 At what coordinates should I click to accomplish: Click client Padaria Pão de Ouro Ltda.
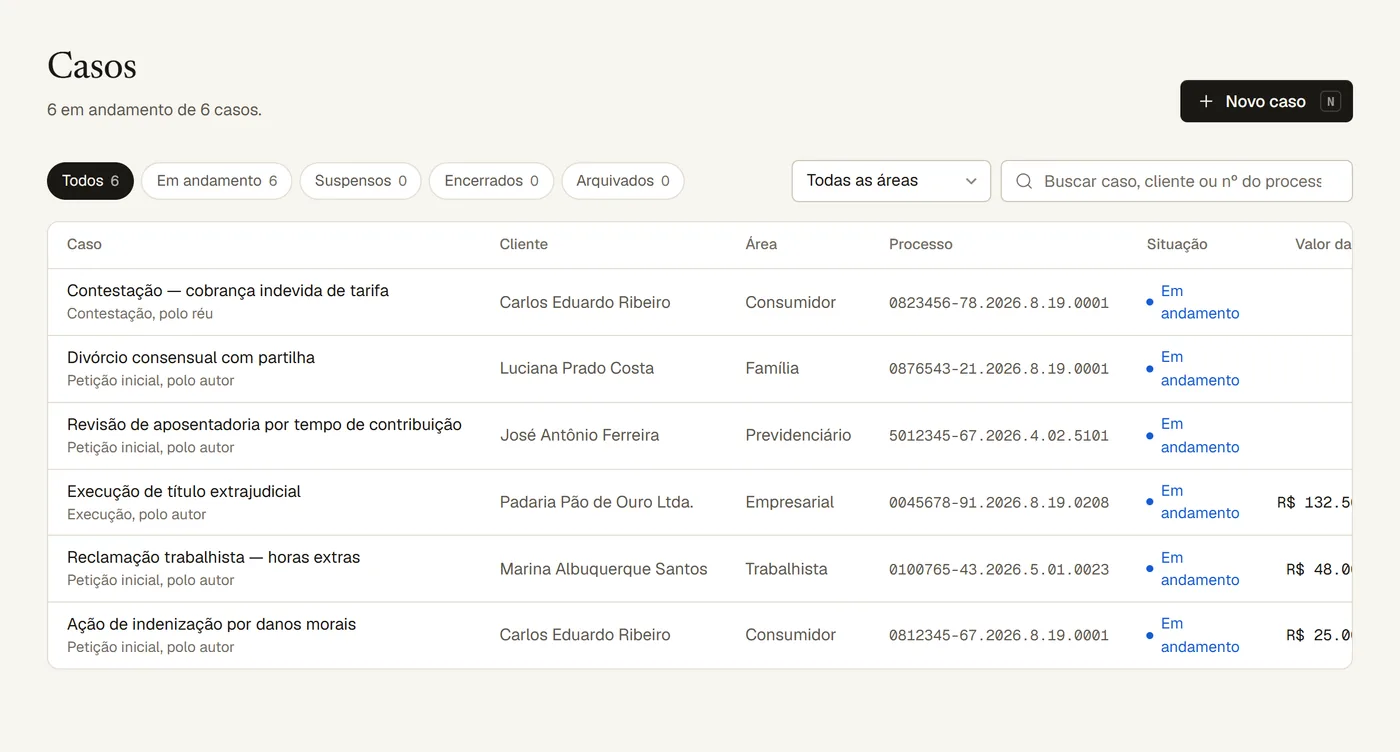(x=597, y=502)
